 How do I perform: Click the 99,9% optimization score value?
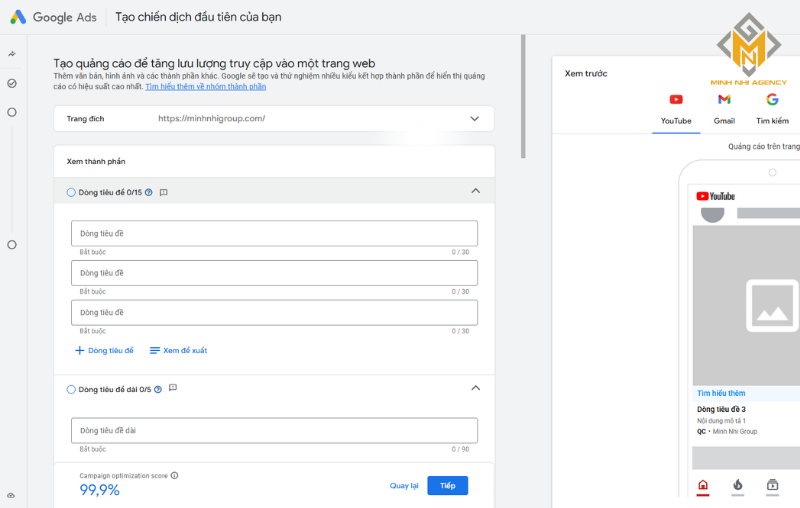tap(99, 490)
